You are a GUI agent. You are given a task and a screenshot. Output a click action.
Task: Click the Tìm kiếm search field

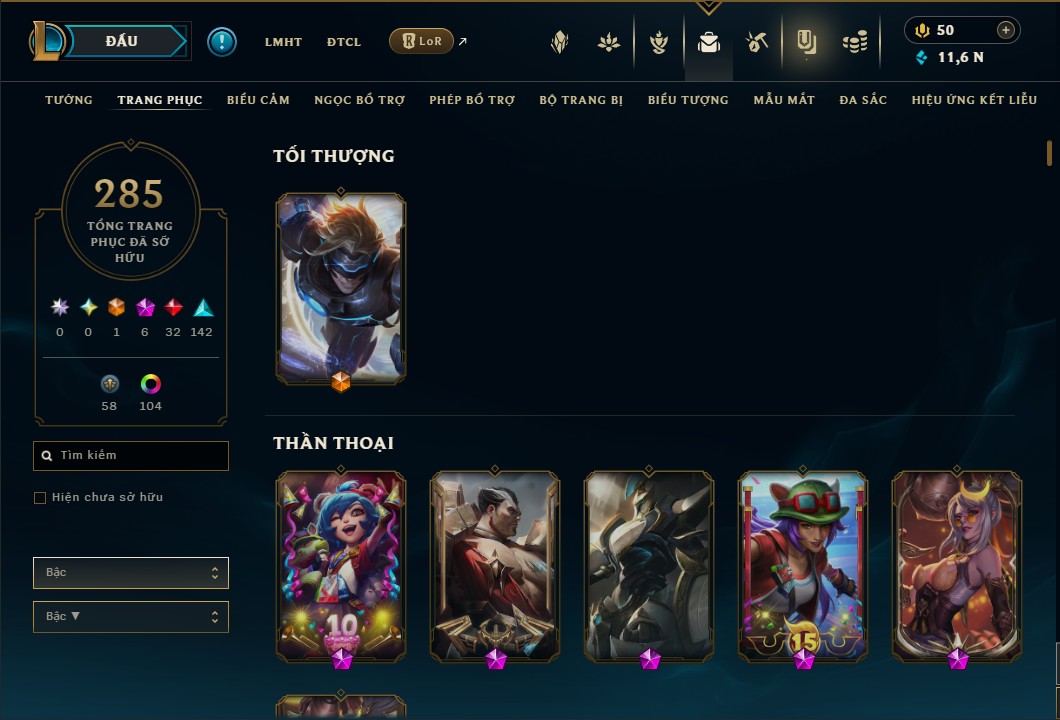[x=131, y=456]
